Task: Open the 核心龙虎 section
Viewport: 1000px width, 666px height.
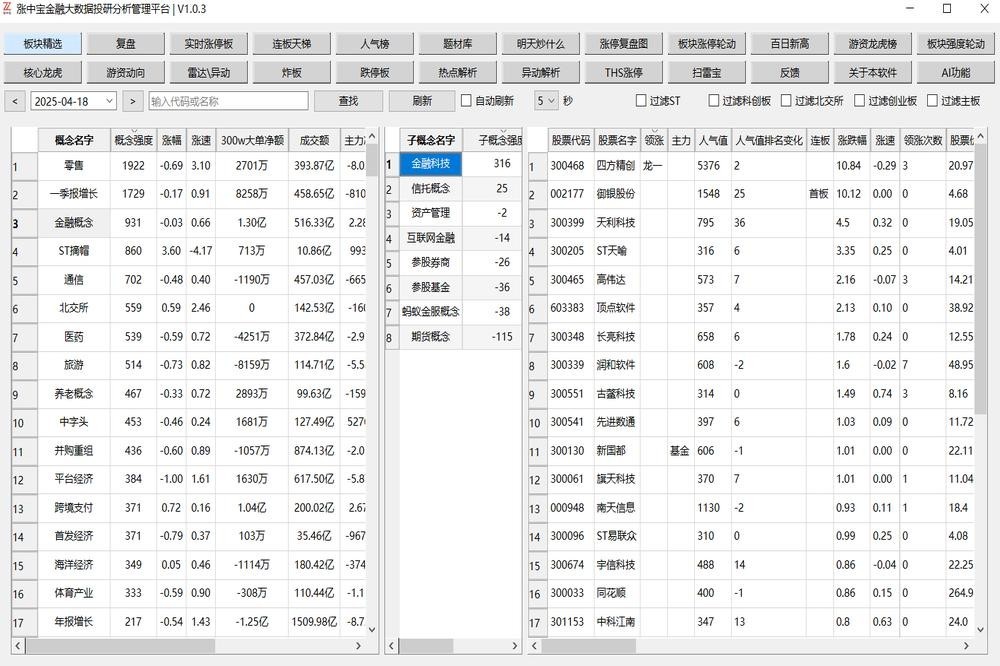Action: (x=42, y=73)
